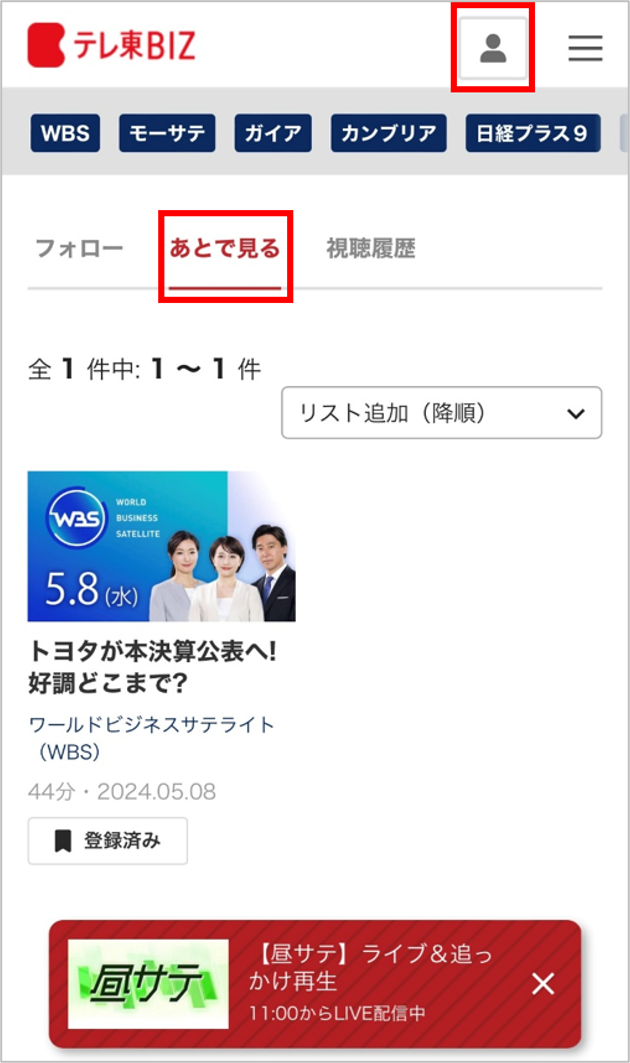Select the モーサテ program chip

point(167,133)
